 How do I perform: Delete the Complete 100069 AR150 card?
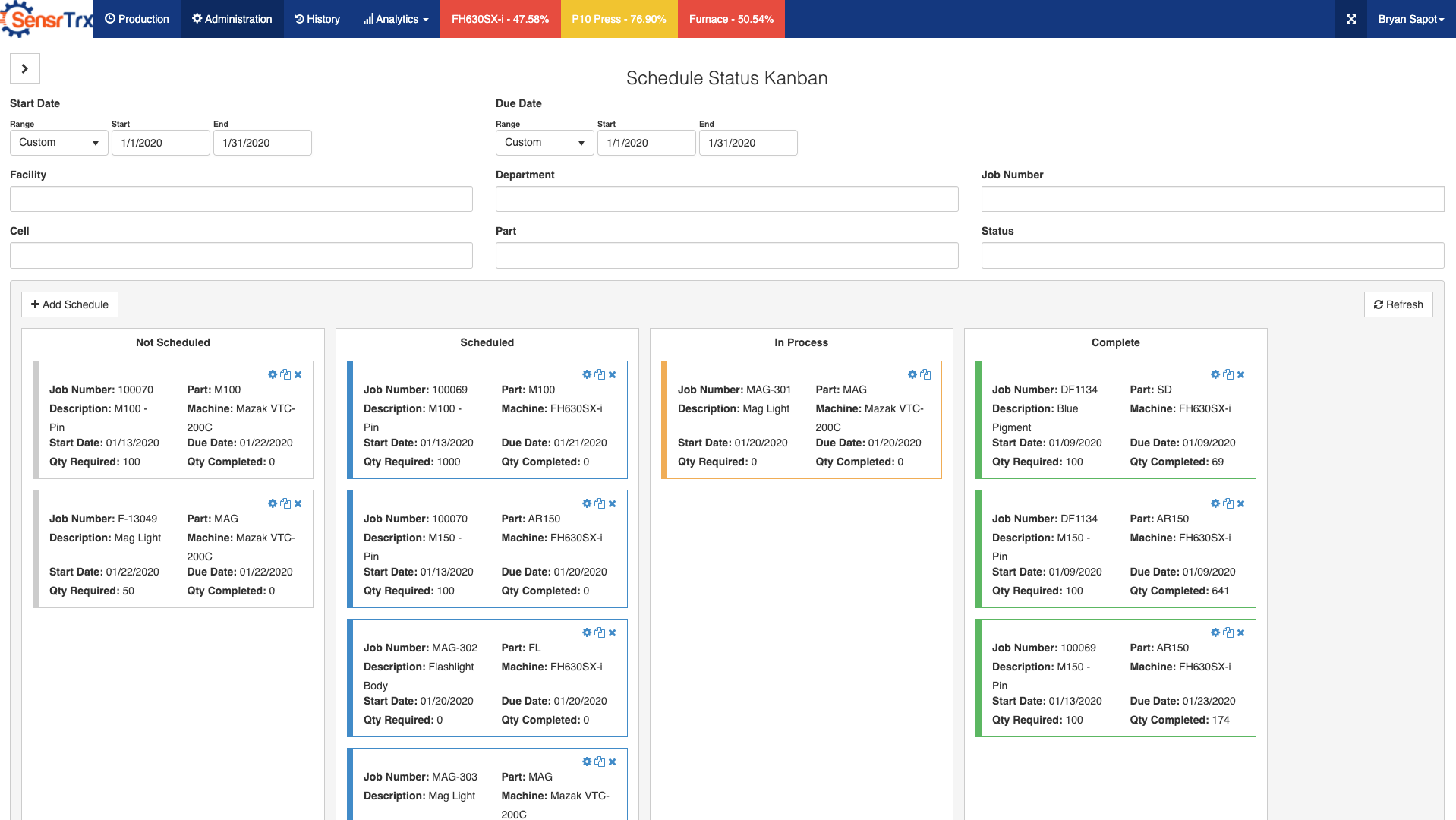pyautogui.click(x=1241, y=632)
